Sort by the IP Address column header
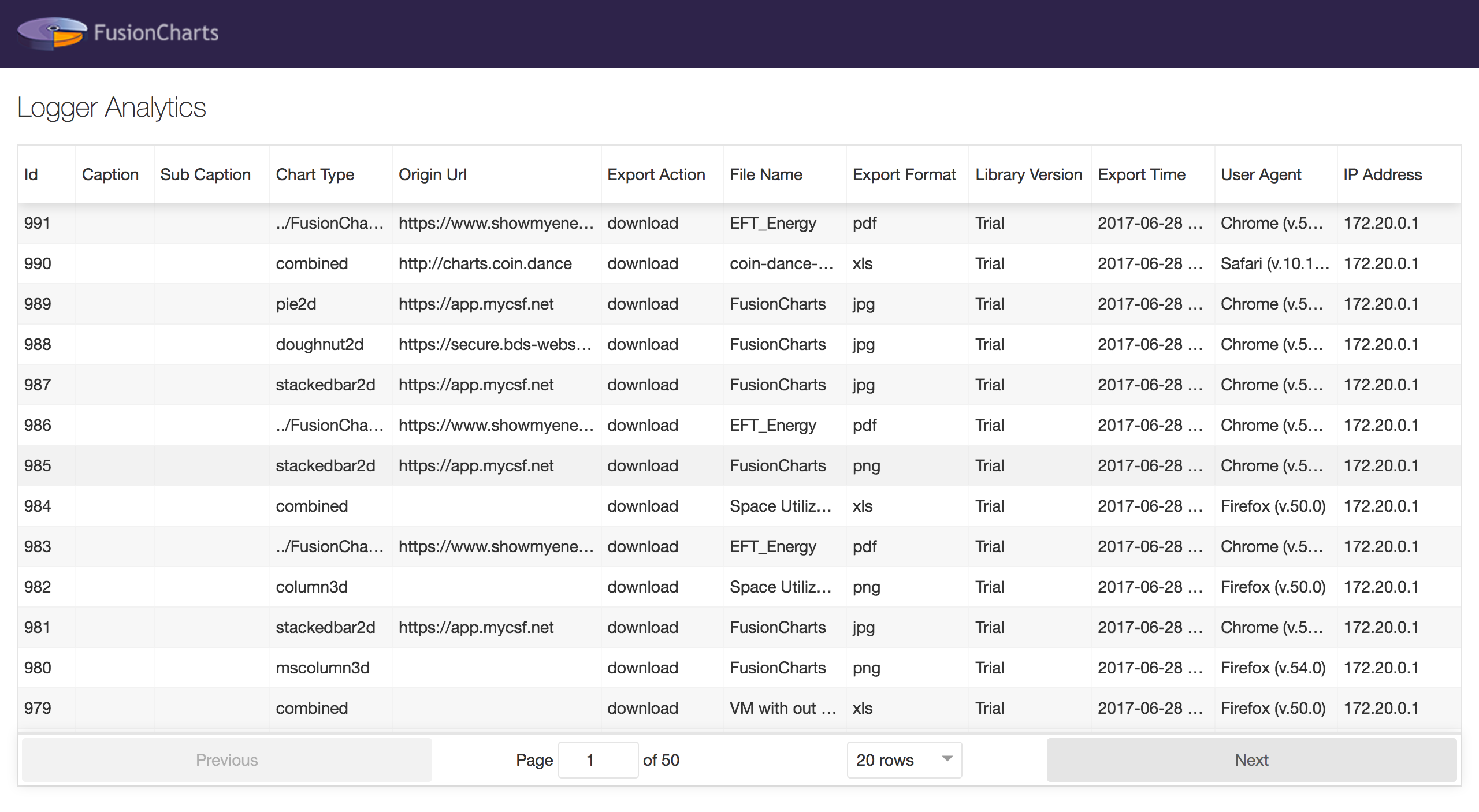The height and width of the screenshot is (812, 1479). pos(1382,174)
